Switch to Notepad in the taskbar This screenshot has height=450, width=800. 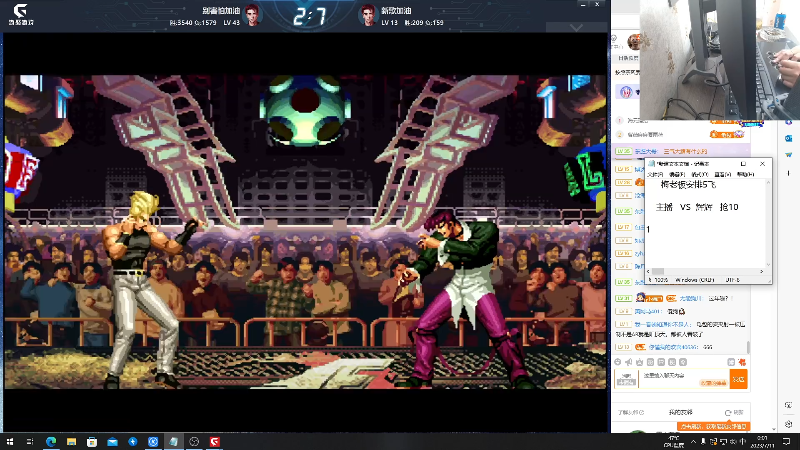173,441
